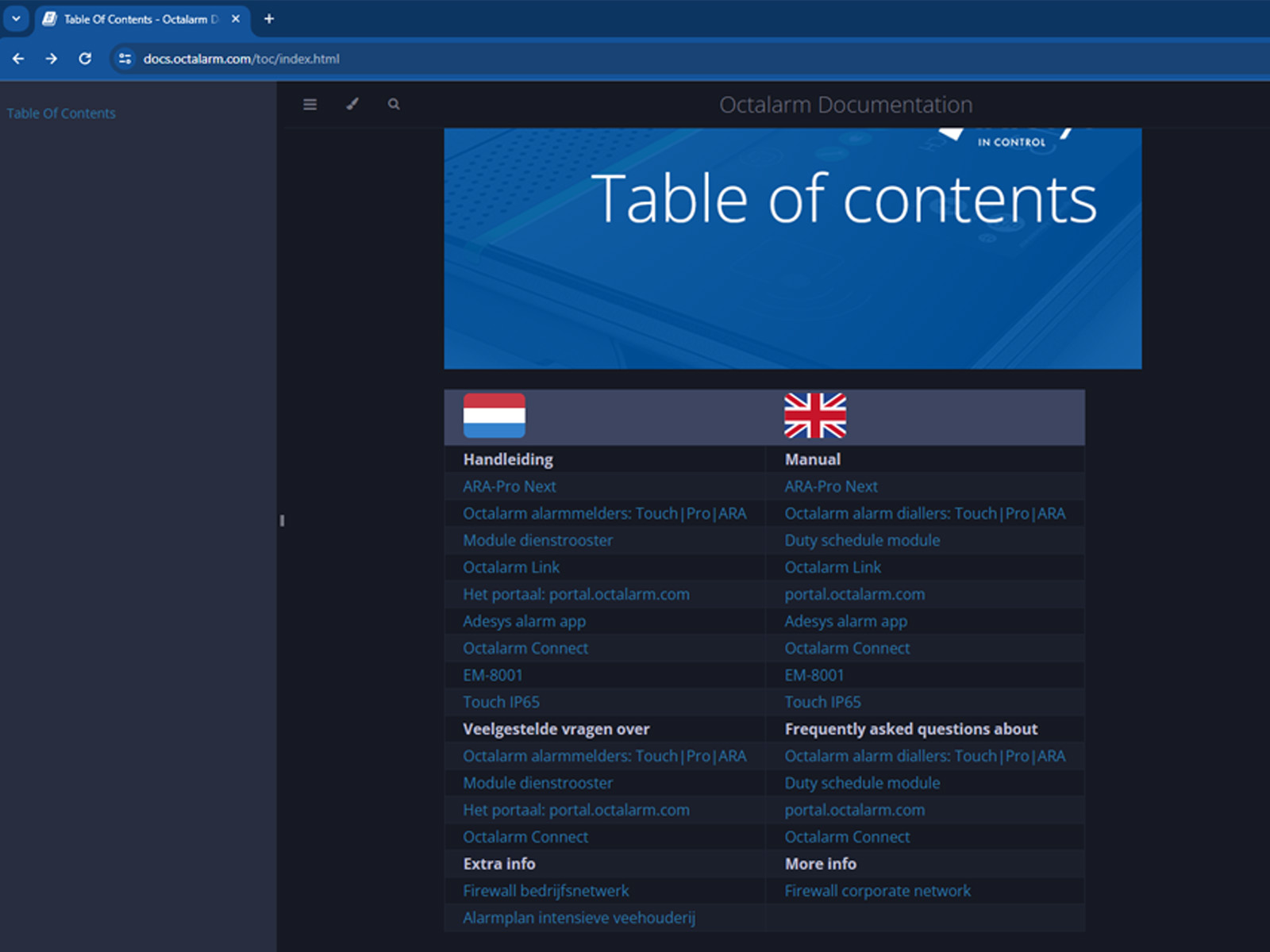Click the browser back arrow
Image resolution: width=1270 pixels, height=952 pixels.
[x=18, y=59]
